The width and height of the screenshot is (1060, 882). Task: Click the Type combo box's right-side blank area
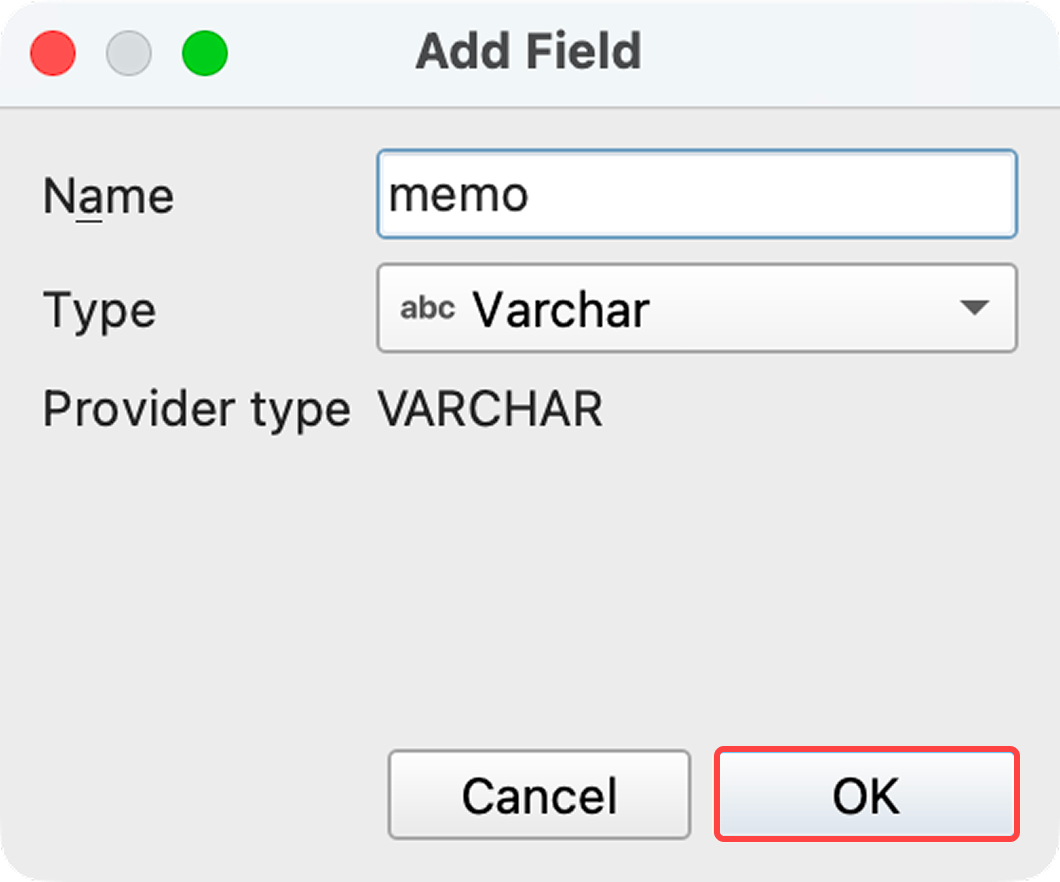click(x=800, y=308)
